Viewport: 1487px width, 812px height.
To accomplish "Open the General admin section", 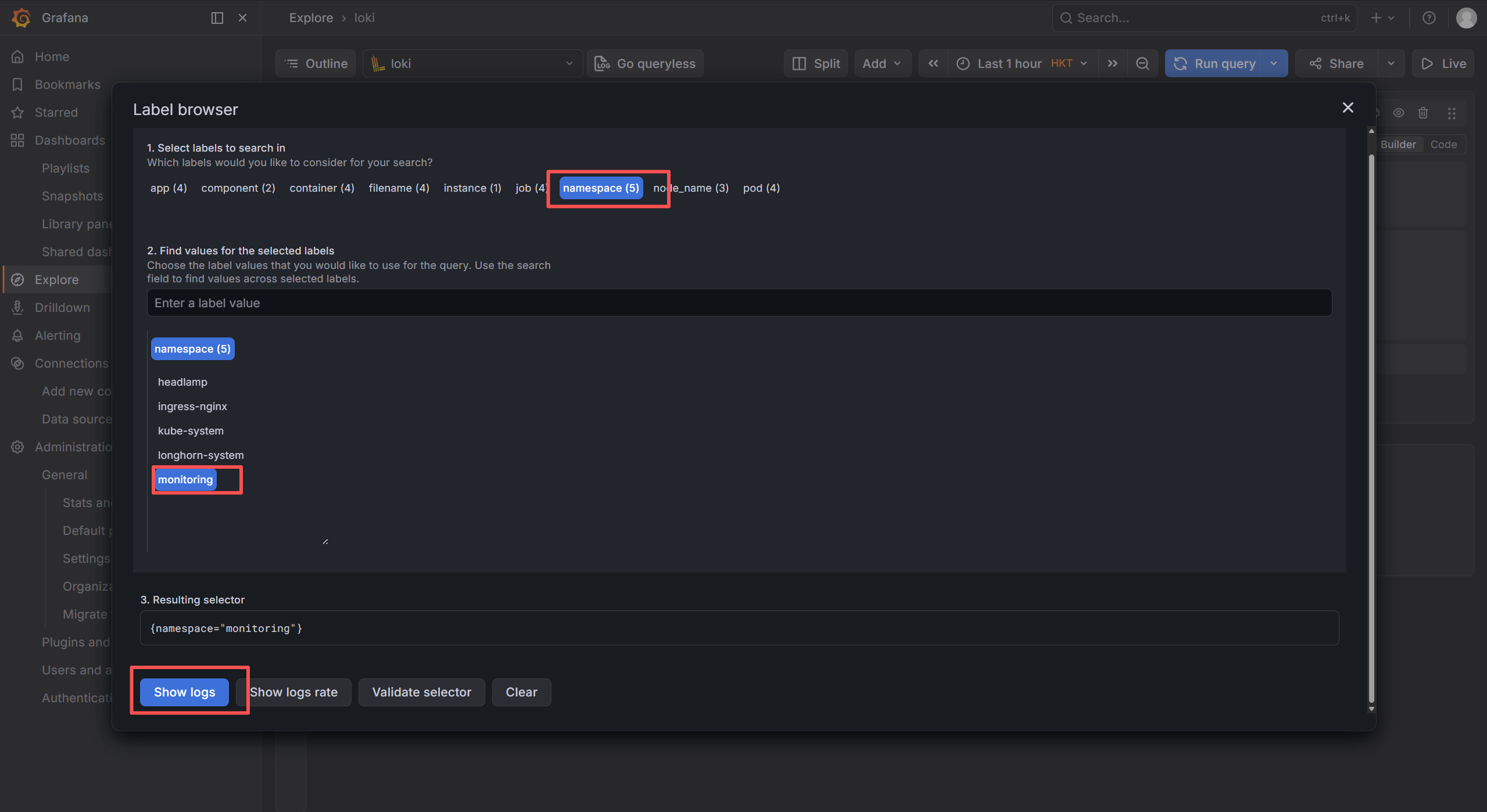I will 65,475.
